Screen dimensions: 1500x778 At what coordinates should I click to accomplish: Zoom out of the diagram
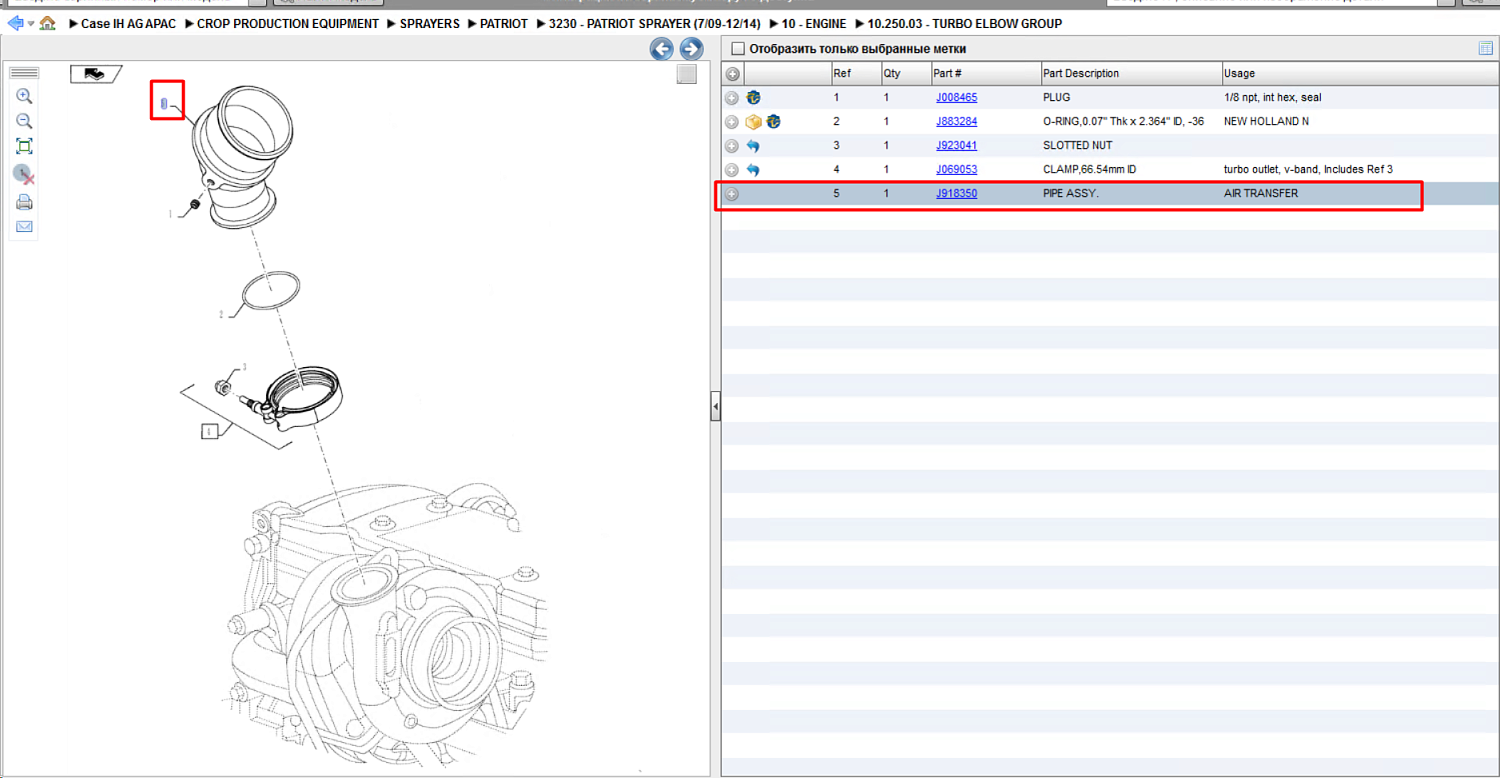point(24,121)
